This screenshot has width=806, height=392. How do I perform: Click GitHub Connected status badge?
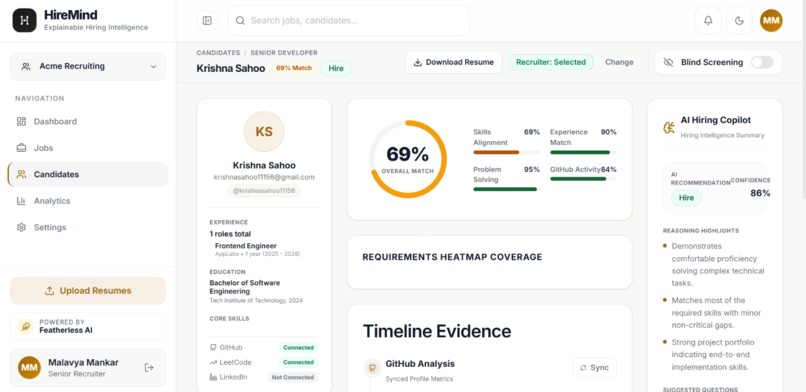click(298, 347)
